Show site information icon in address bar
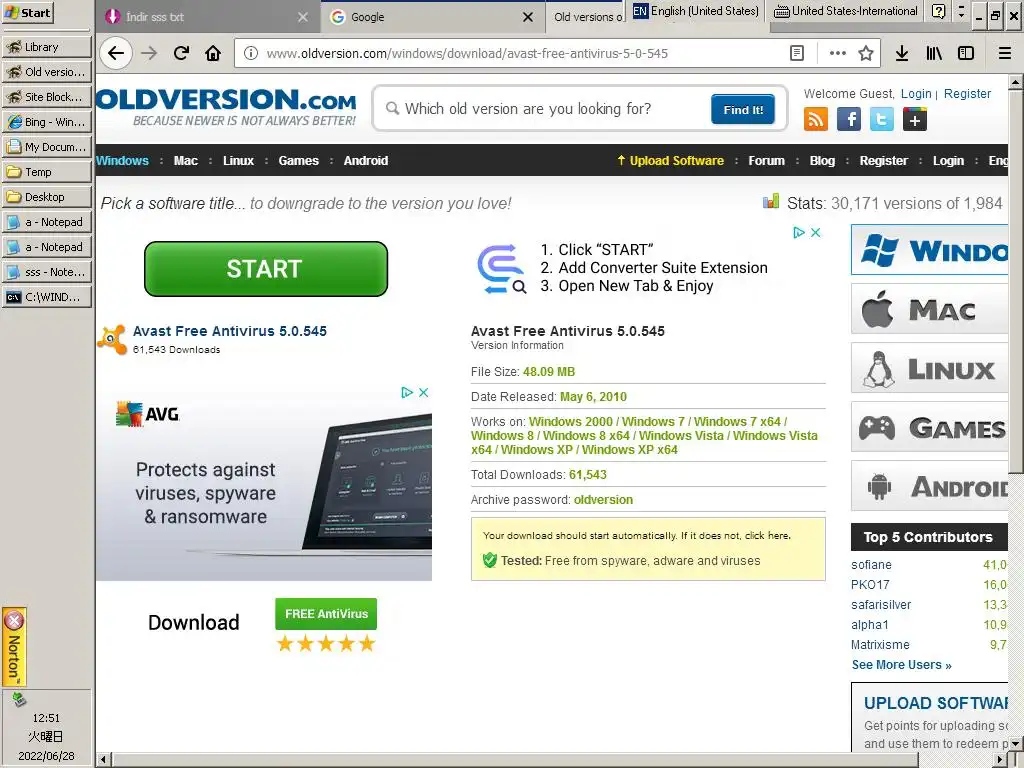Image resolution: width=1024 pixels, height=768 pixels. [x=251, y=54]
